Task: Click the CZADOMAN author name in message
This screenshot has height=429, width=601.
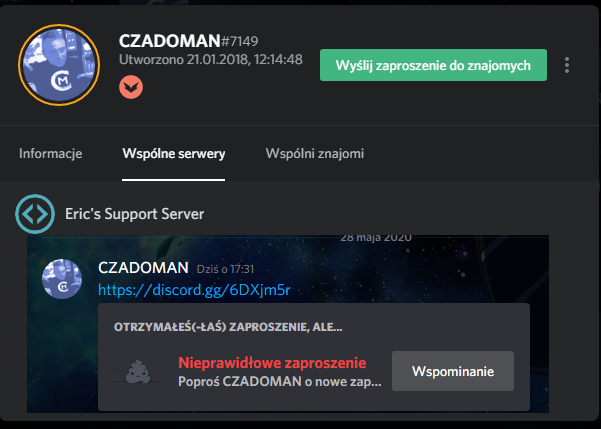Action: [x=143, y=268]
